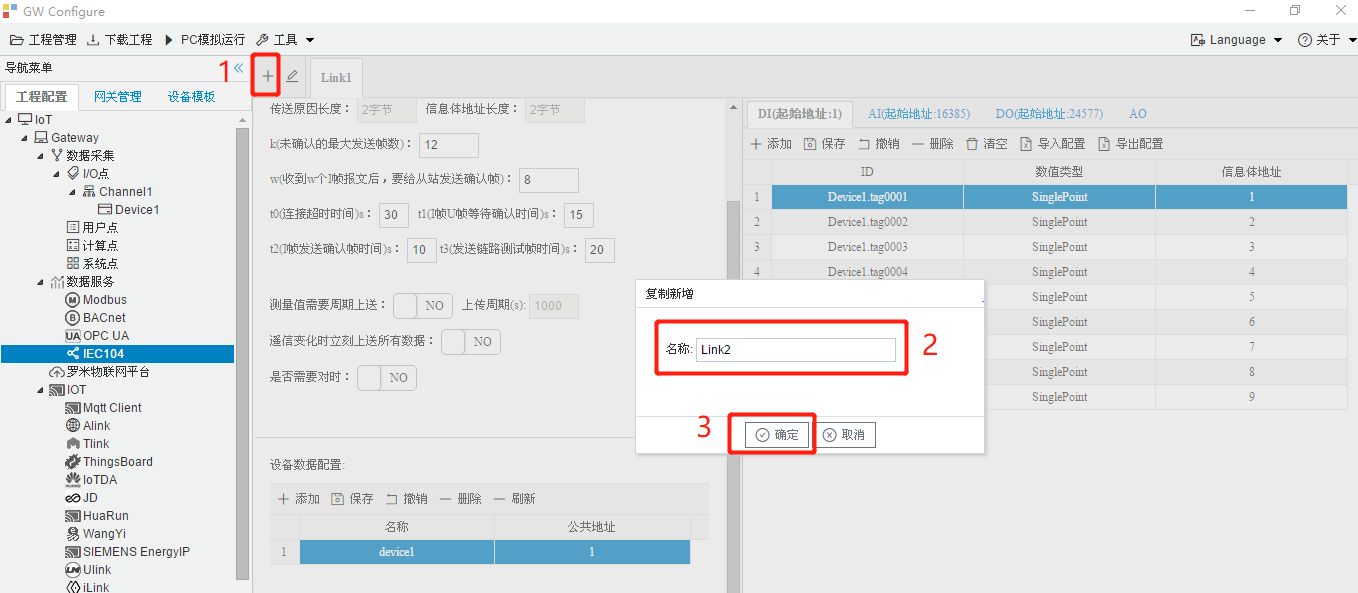Switch to AO tab
1358x593 pixels.
pyautogui.click(x=1138, y=114)
